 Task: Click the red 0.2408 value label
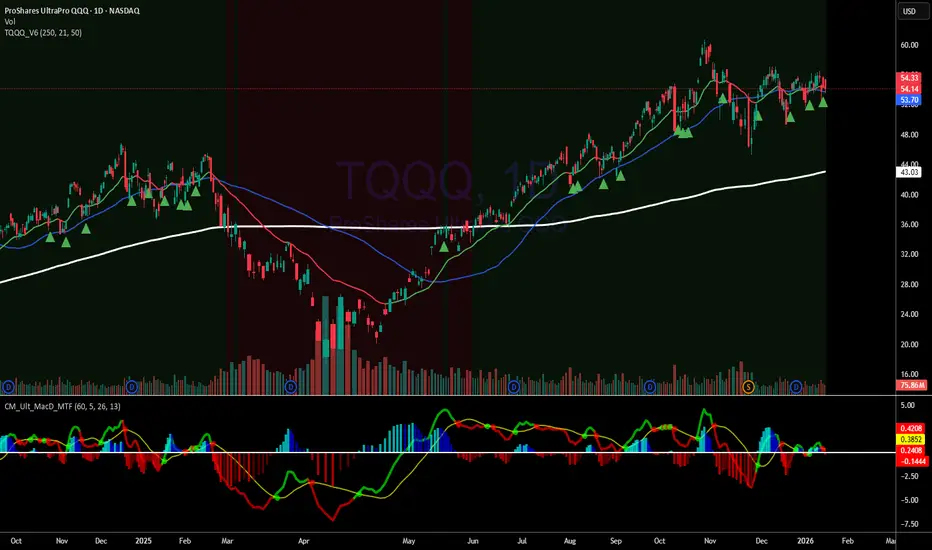pos(911,450)
